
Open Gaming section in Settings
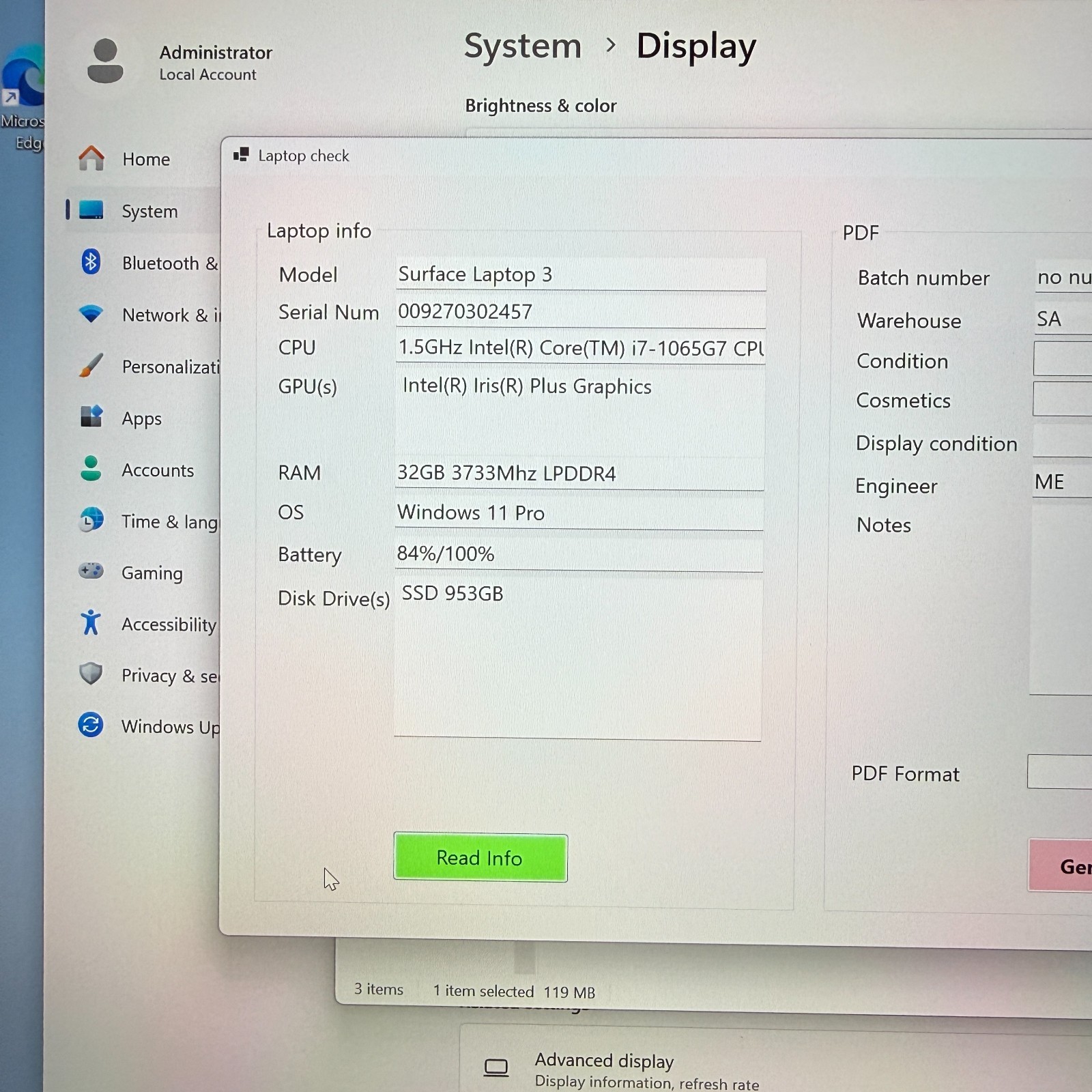152,573
